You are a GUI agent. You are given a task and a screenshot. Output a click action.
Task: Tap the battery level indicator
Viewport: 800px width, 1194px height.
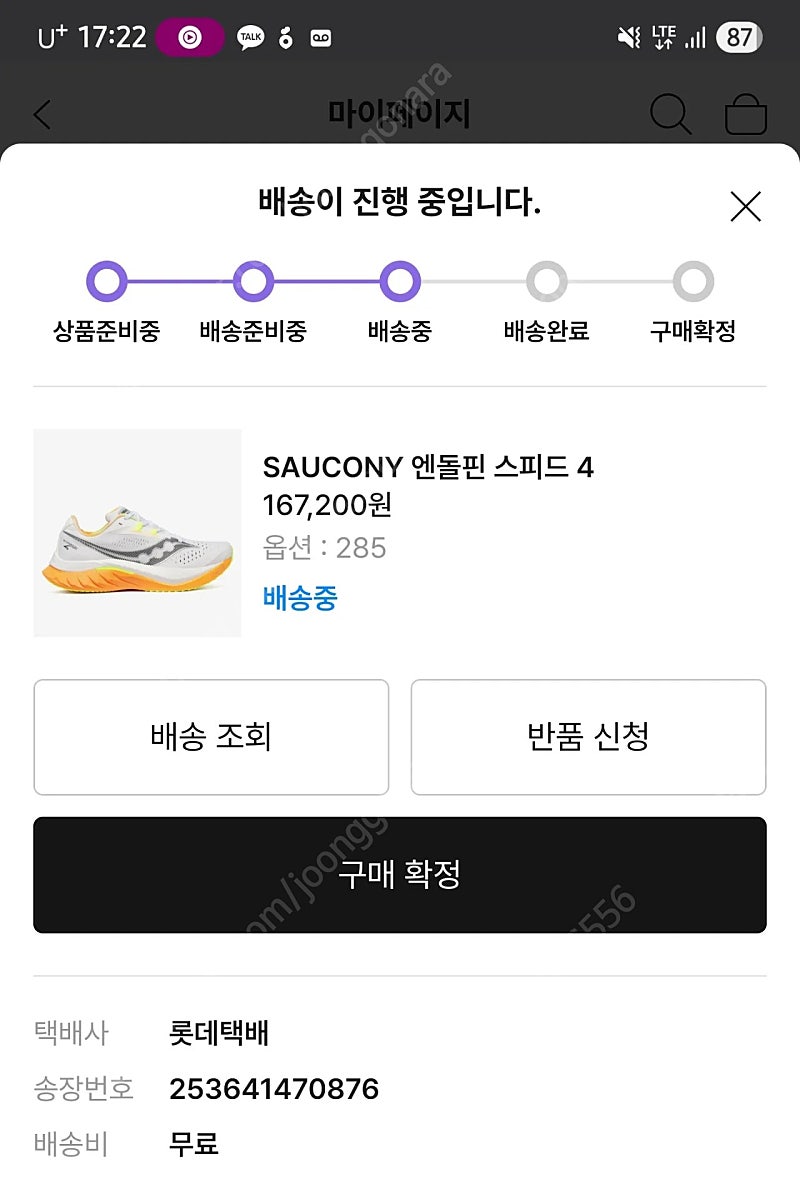(738, 37)
